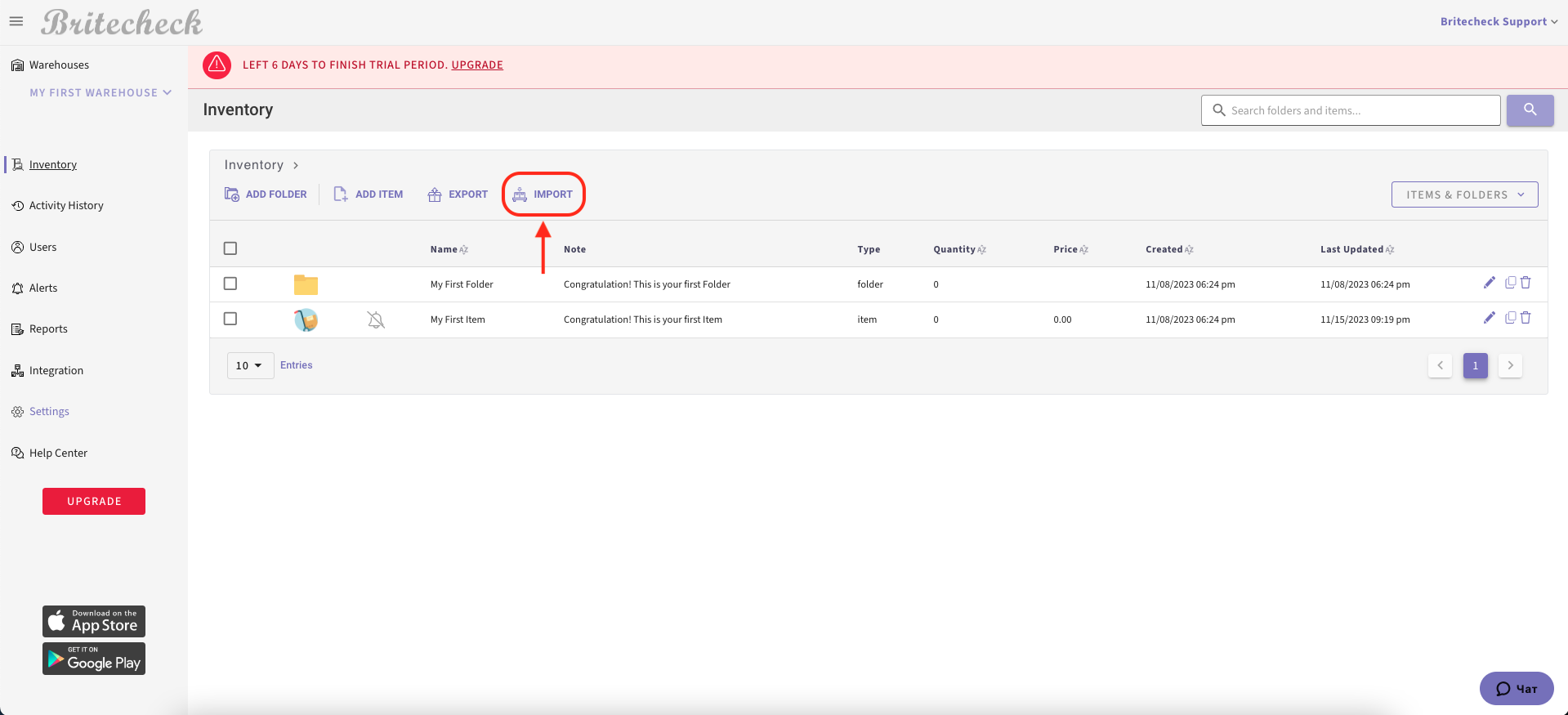Go to next page arrow
Image resolution: width=1568 pixels, height=715 pixels.
coord(1510,365)
